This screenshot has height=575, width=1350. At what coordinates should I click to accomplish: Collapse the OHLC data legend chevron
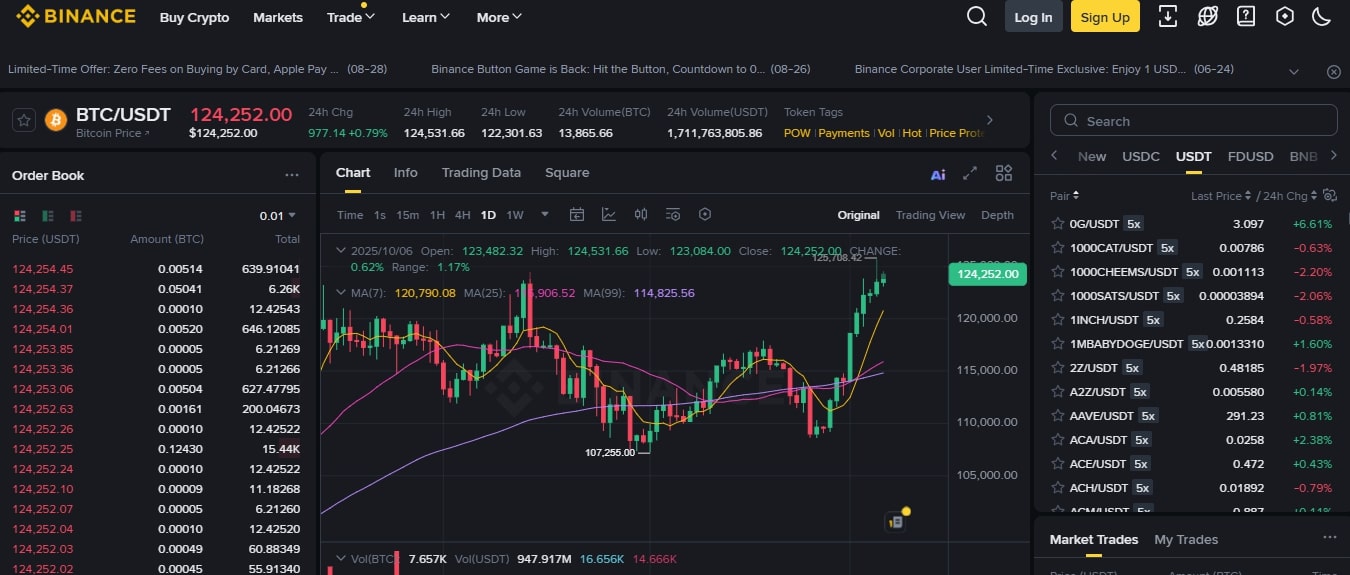pyautogui.click(x=341, y=251)
